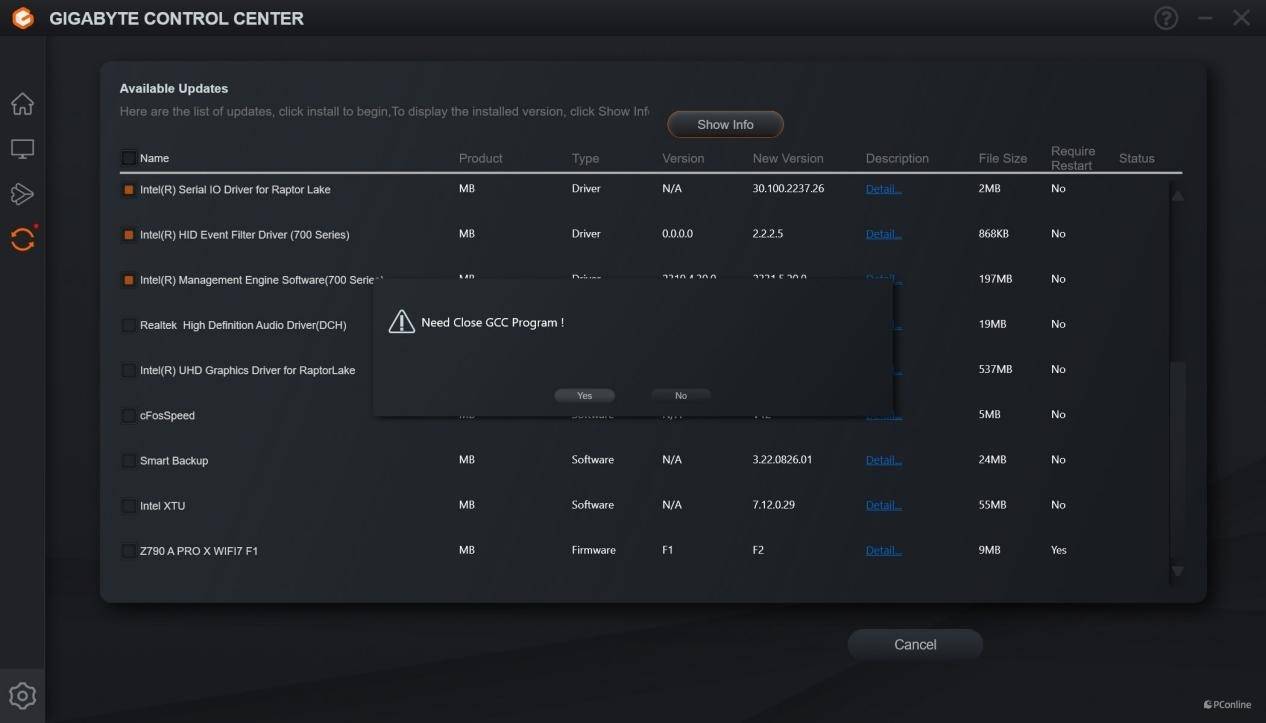The width and height of the screenshot is (1266, 723).
Task: Open Detail link for Smart Backup
Action: (883, 460)
